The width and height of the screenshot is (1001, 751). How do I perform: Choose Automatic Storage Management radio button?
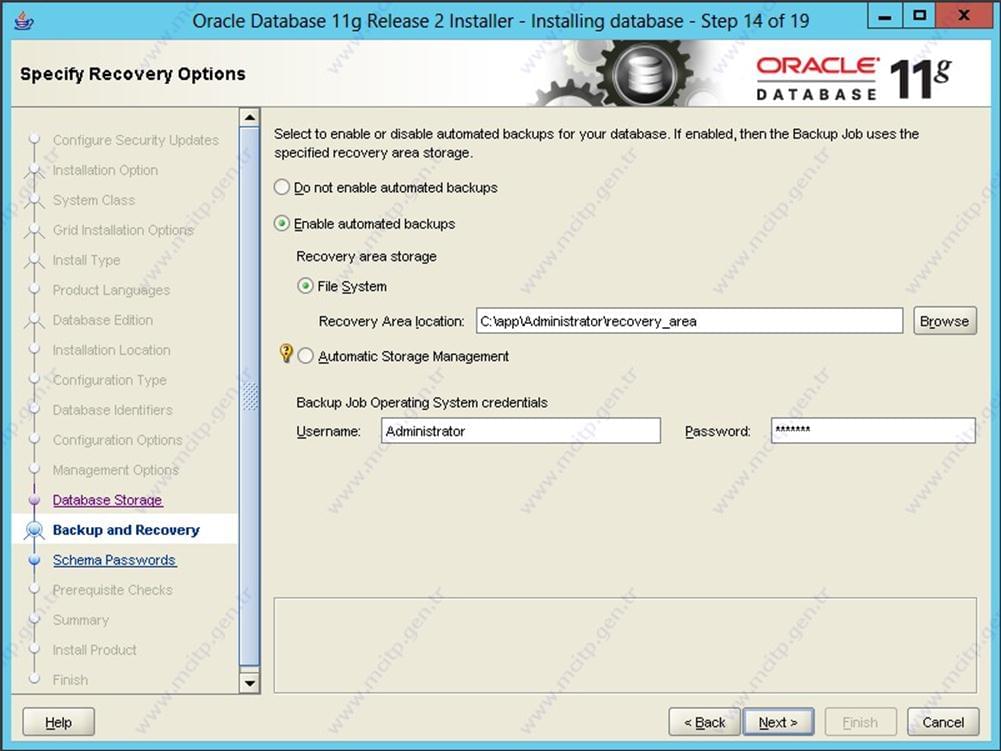pos(305,356)
